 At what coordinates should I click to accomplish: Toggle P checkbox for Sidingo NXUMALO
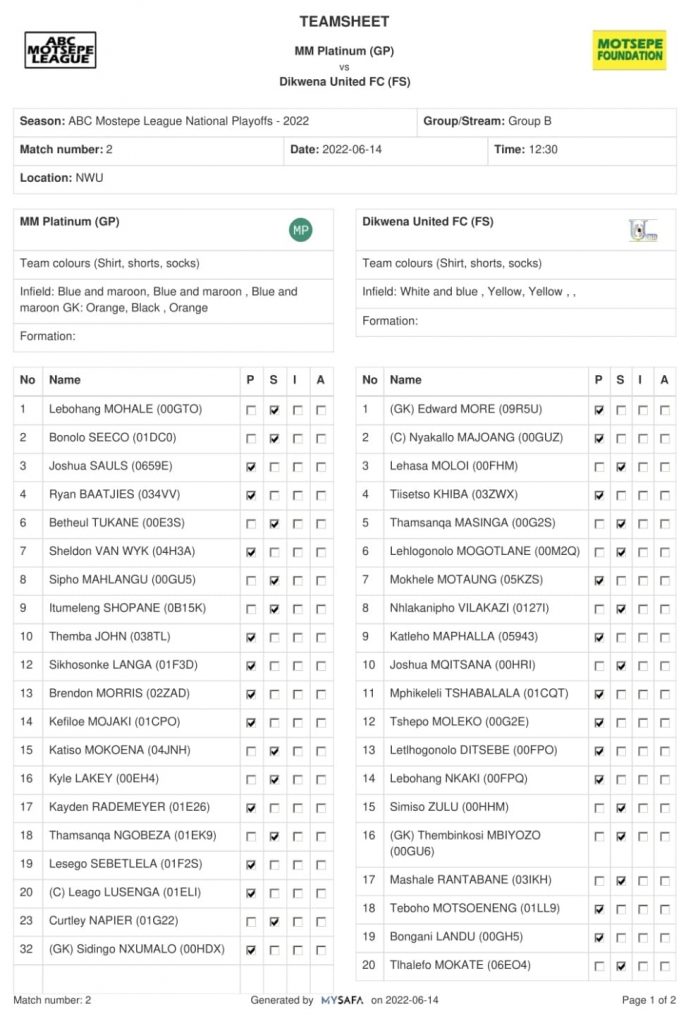[250, 950]
